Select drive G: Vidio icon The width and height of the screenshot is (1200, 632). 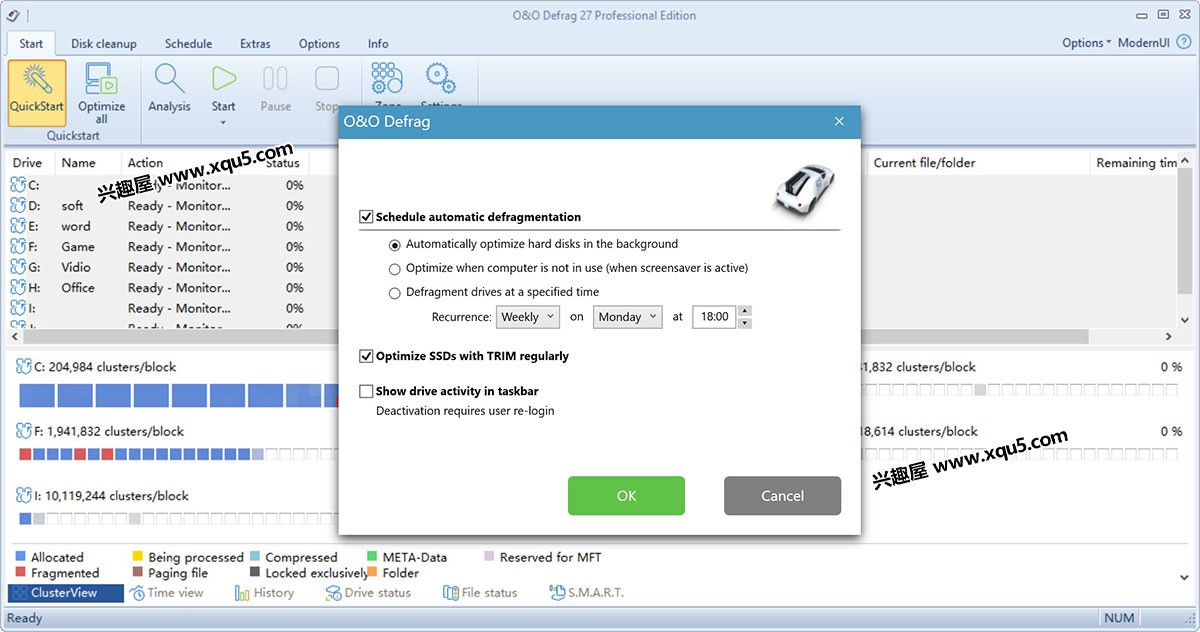tap(18, 267)
